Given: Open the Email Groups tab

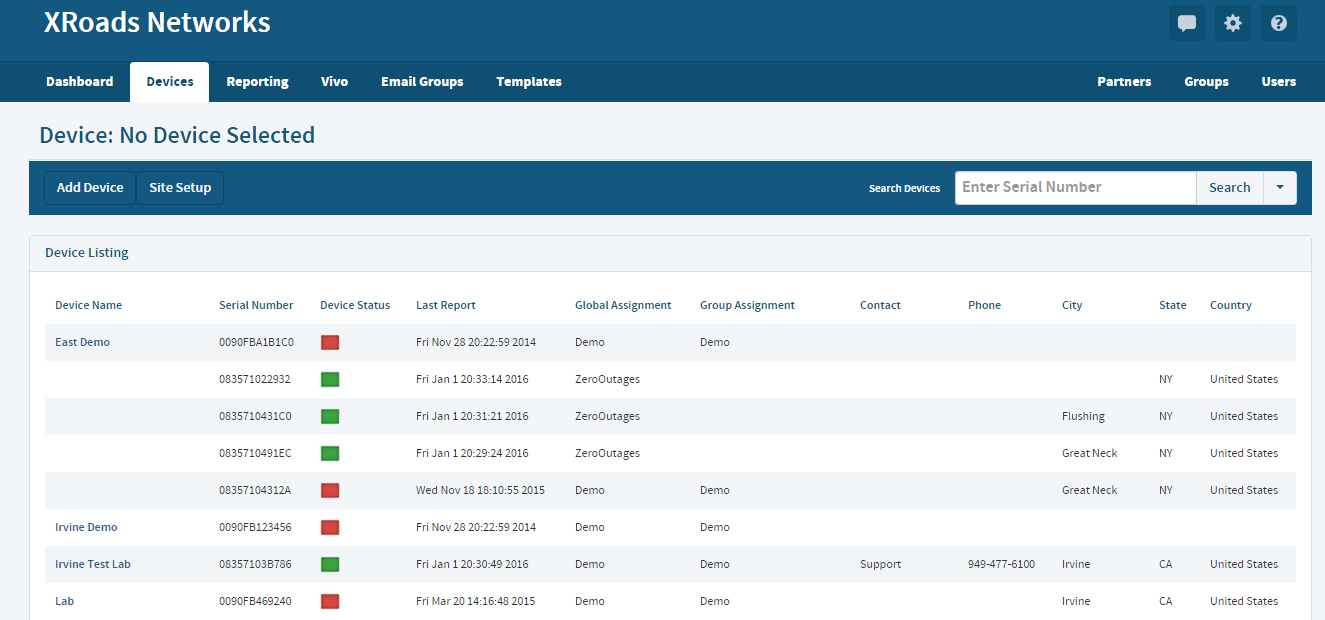Looking at the screenshot, I should 422,82.
